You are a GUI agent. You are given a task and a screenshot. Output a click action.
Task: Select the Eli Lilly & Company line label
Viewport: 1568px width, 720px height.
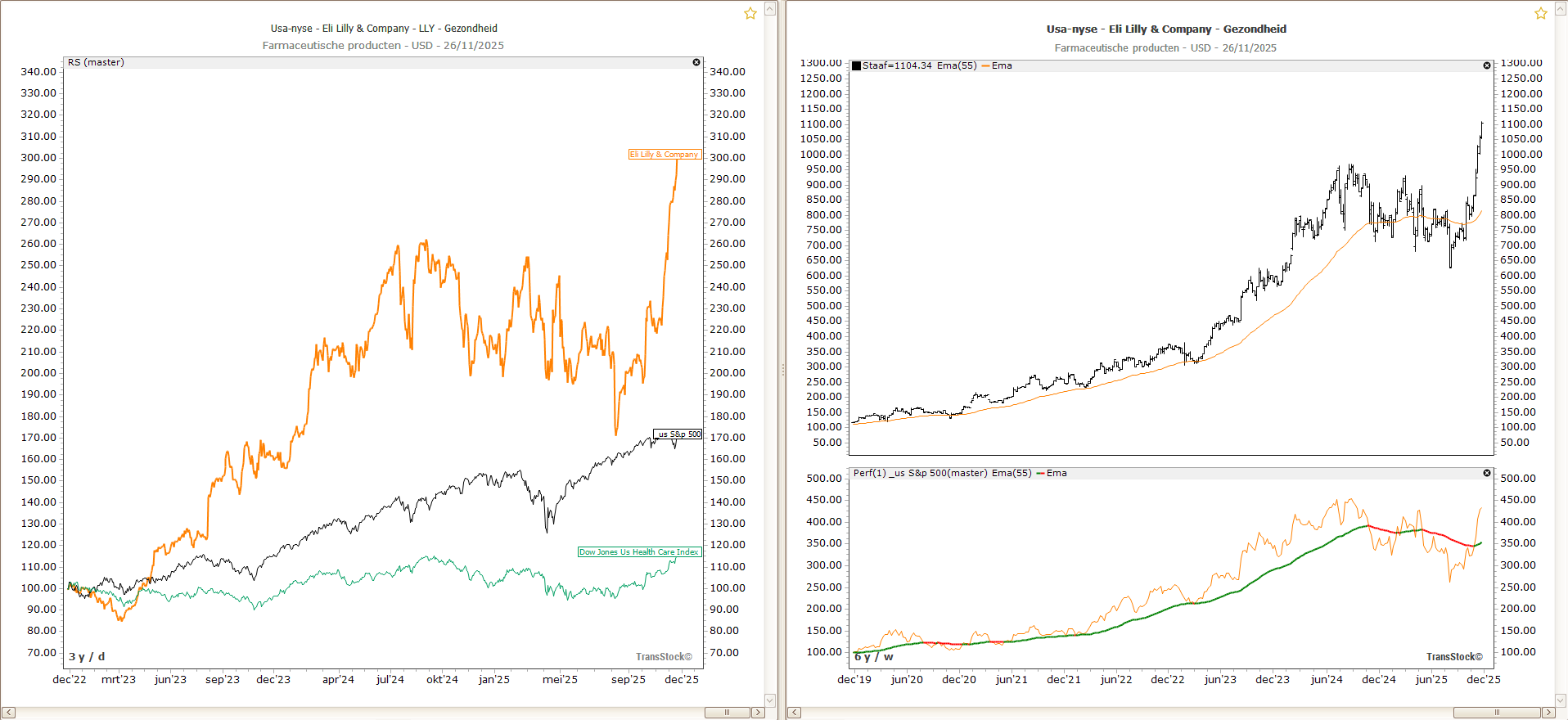664,154
